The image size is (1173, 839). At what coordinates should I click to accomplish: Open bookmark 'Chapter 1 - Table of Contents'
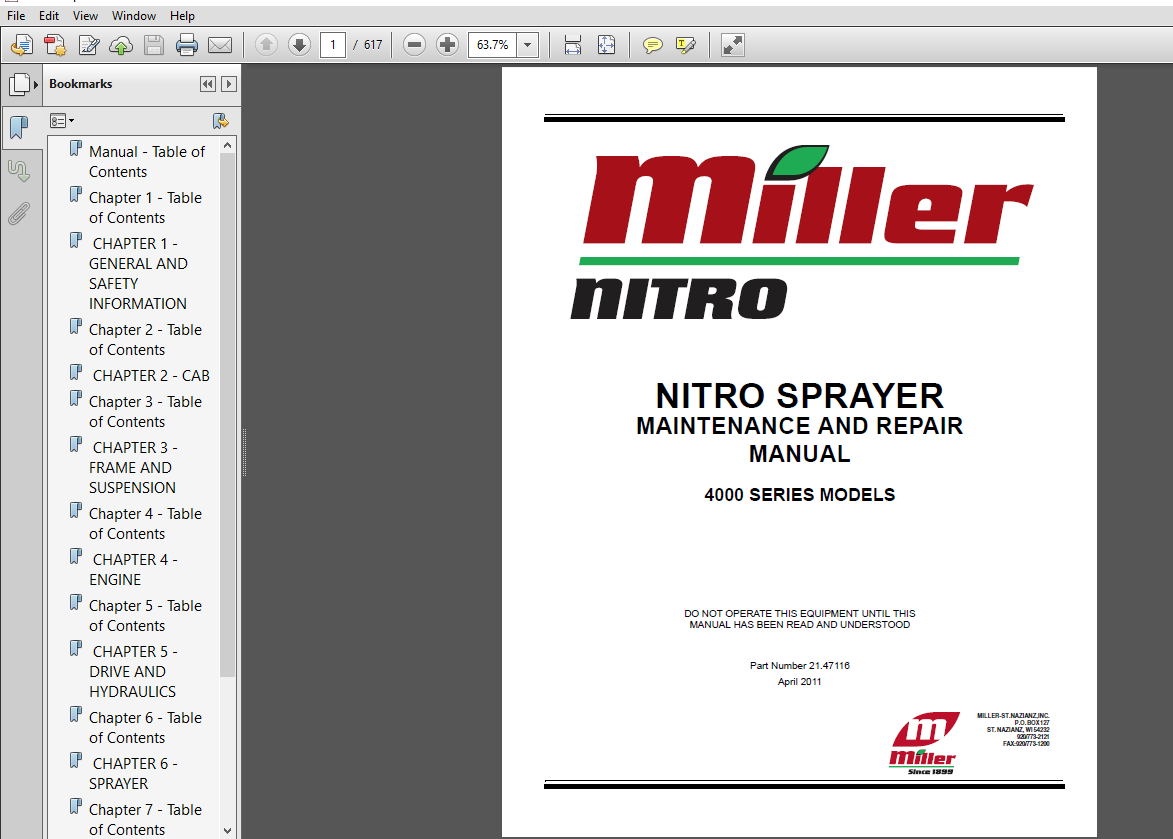coord(145,208)
